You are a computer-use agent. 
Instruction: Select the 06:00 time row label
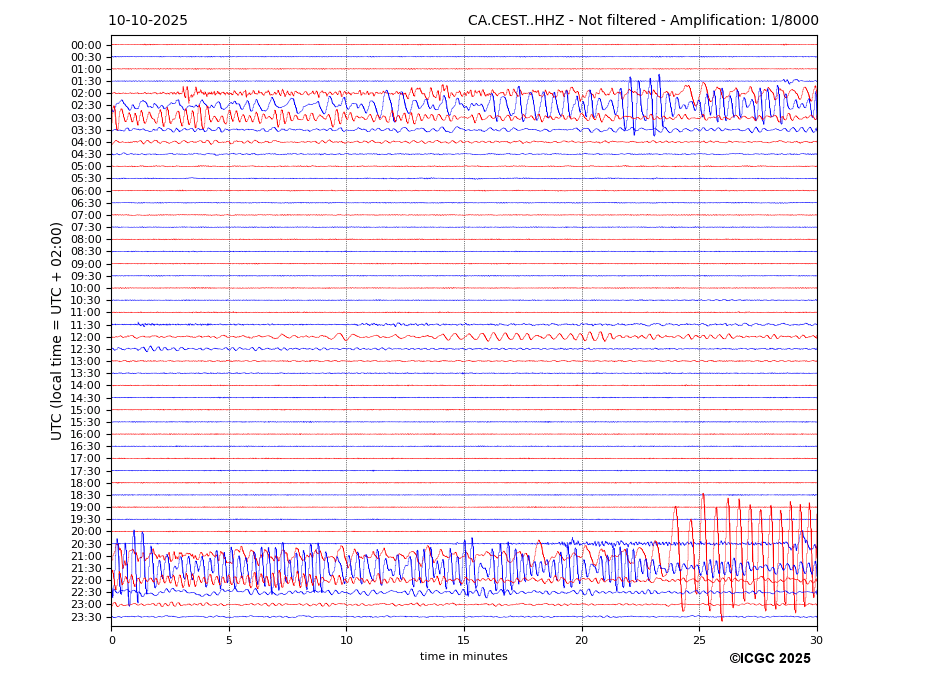click(x=86, y=191)
